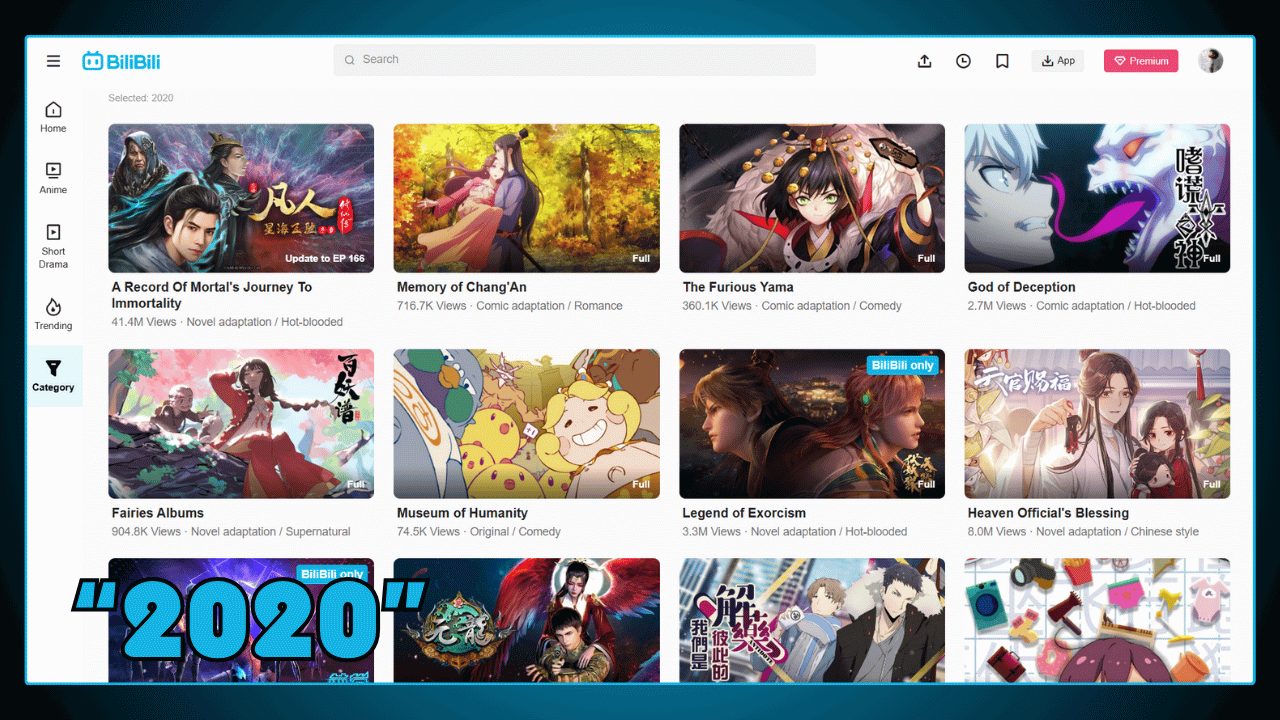
Task: Click the App download button
Action: [x=1057, y=61]
